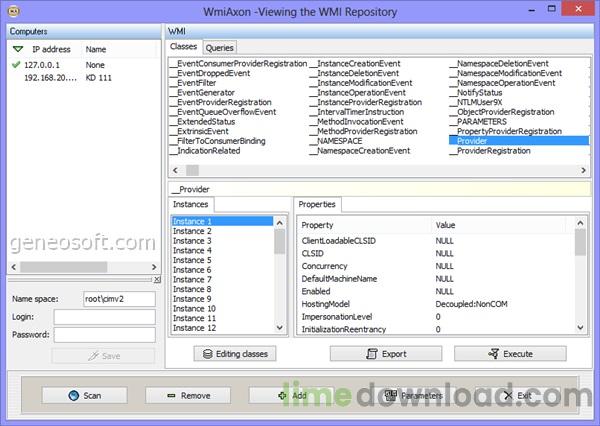The image size is (600, 426).
Task: Click the Export button
Action: pyautogui.click(x=386, y=354)
